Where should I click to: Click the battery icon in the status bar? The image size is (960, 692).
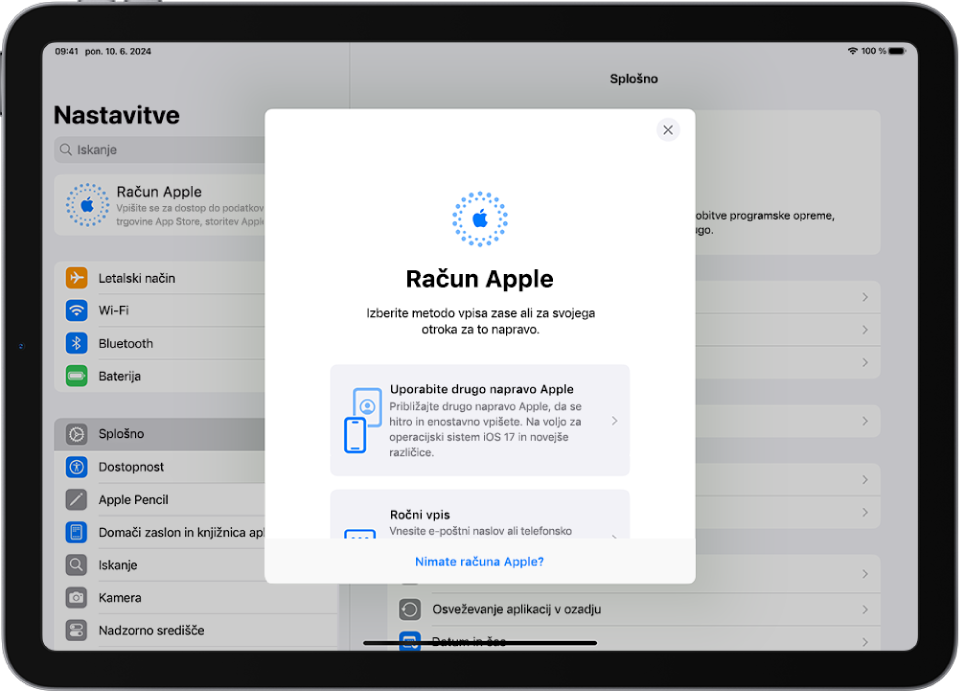pyautogui.click(x=898, y=51)
